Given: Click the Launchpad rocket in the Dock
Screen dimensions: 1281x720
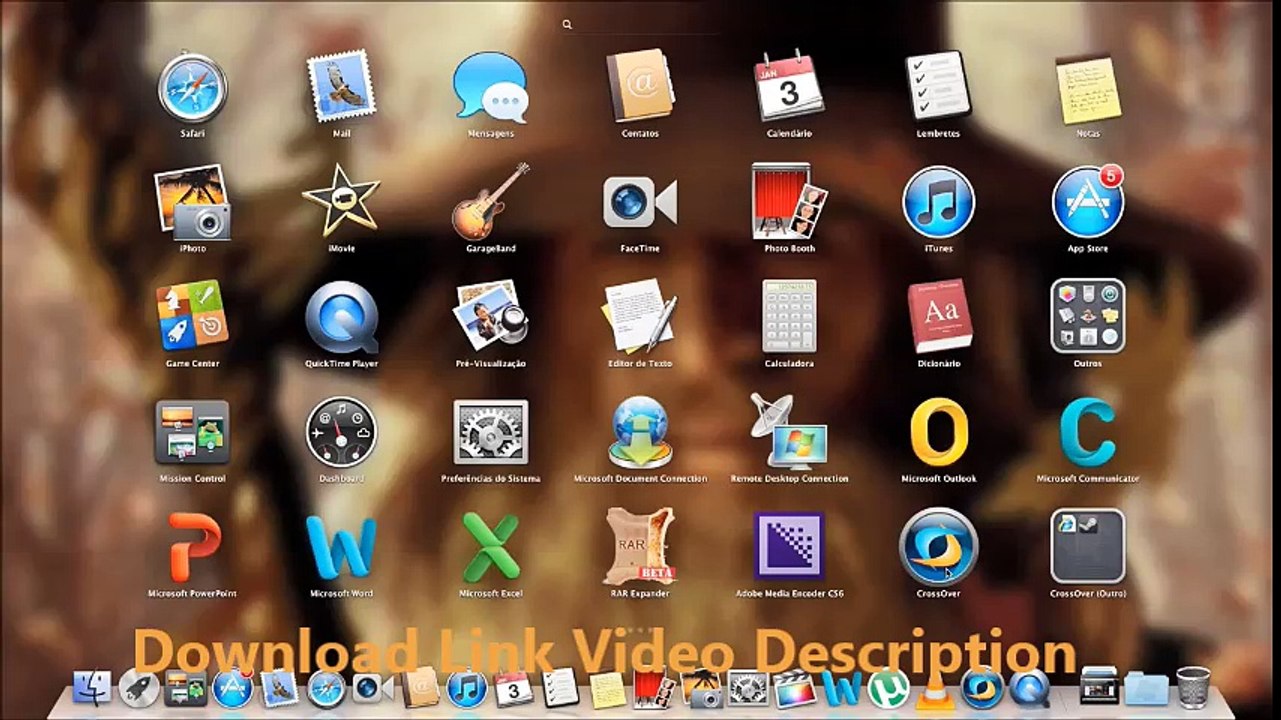Looking at the screenshot, I should tap(139, 688).
